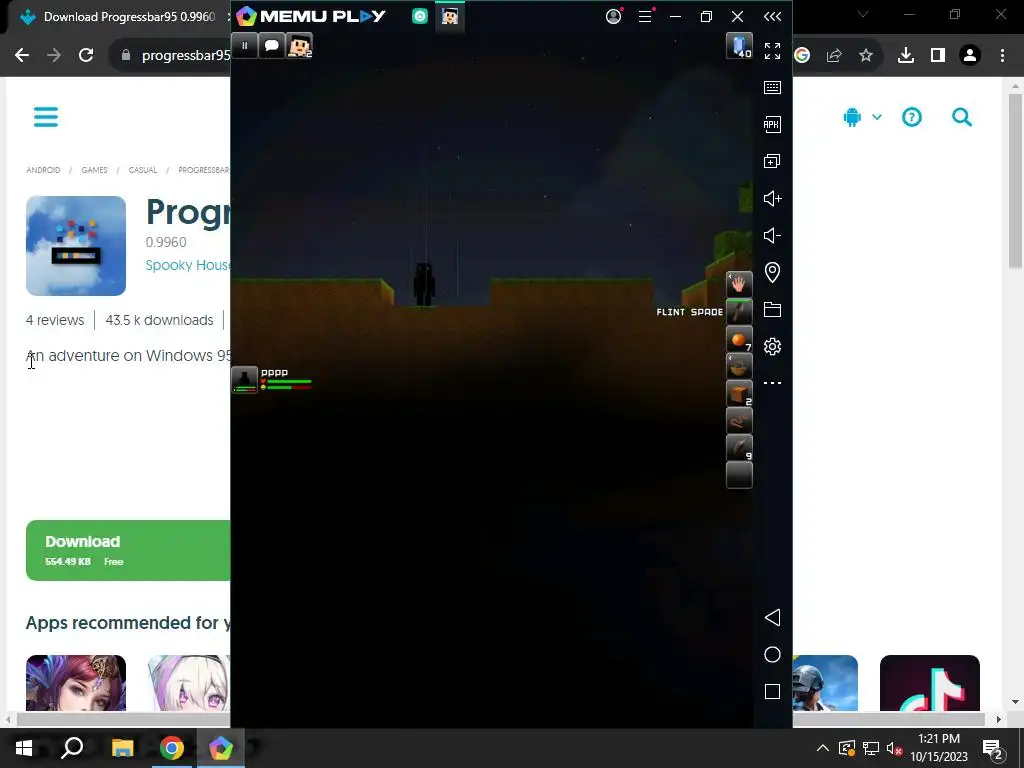
Task: Switch to Chrome in the taskbar
Action: tap(172, 748)
